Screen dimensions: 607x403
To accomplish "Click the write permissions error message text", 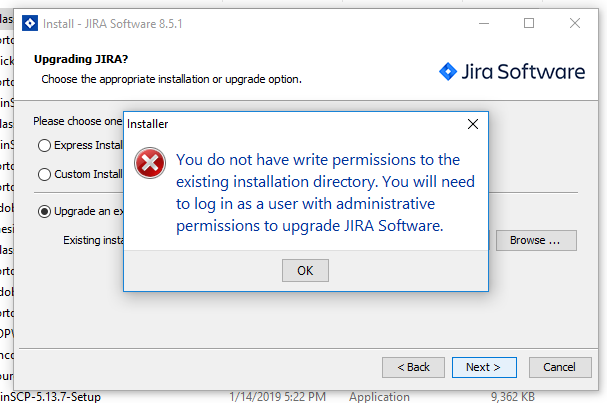I will [325, 193].
